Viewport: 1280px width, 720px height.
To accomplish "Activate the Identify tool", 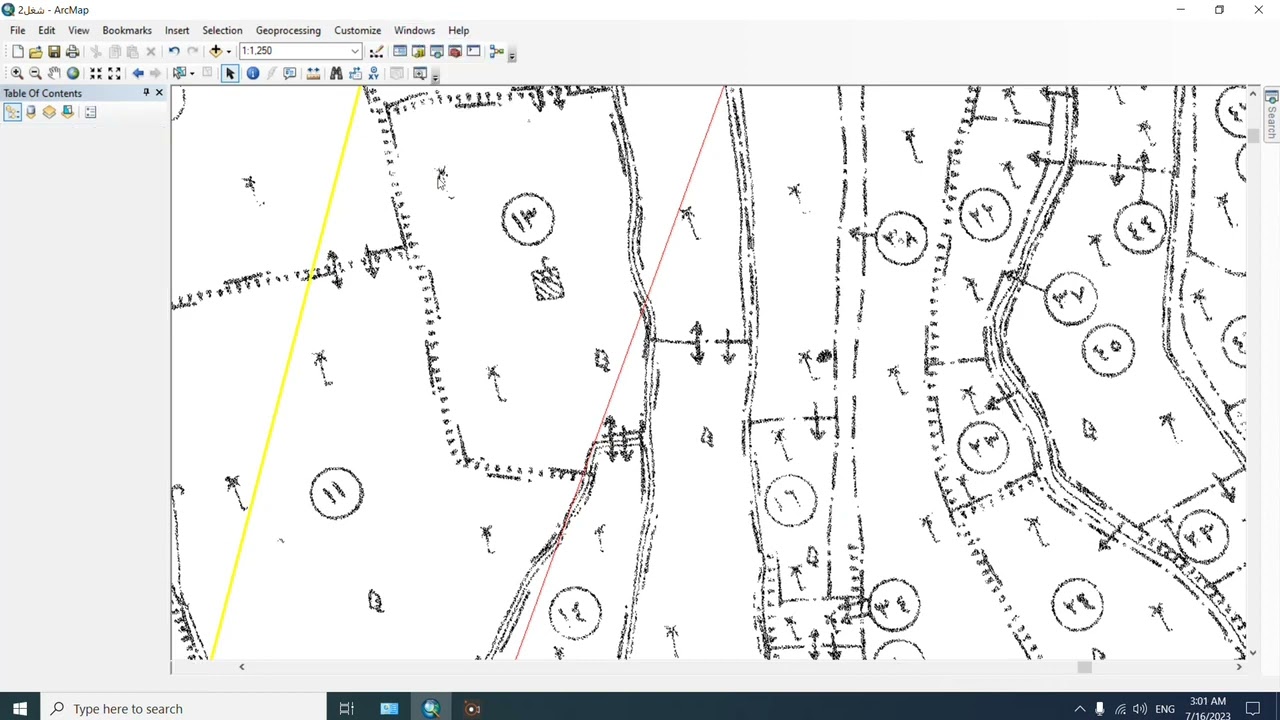I will [253, 73].
